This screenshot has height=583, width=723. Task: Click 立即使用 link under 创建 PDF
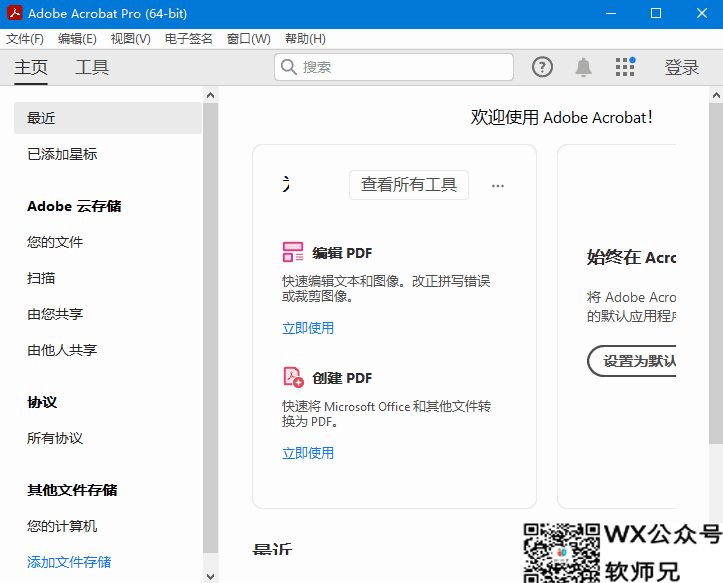tap(308, 453)
